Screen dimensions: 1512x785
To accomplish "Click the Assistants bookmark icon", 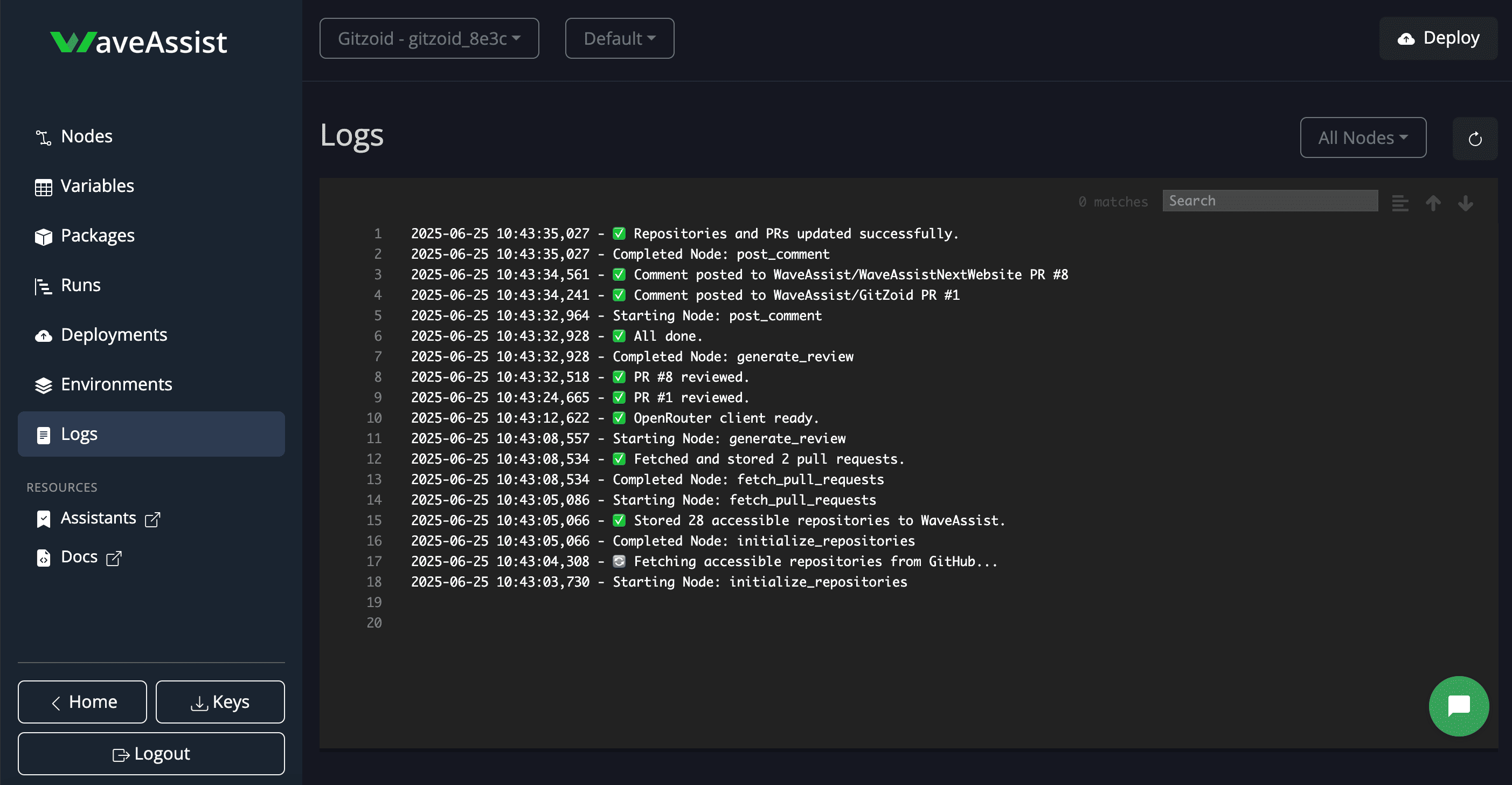I will pos(44,520).
